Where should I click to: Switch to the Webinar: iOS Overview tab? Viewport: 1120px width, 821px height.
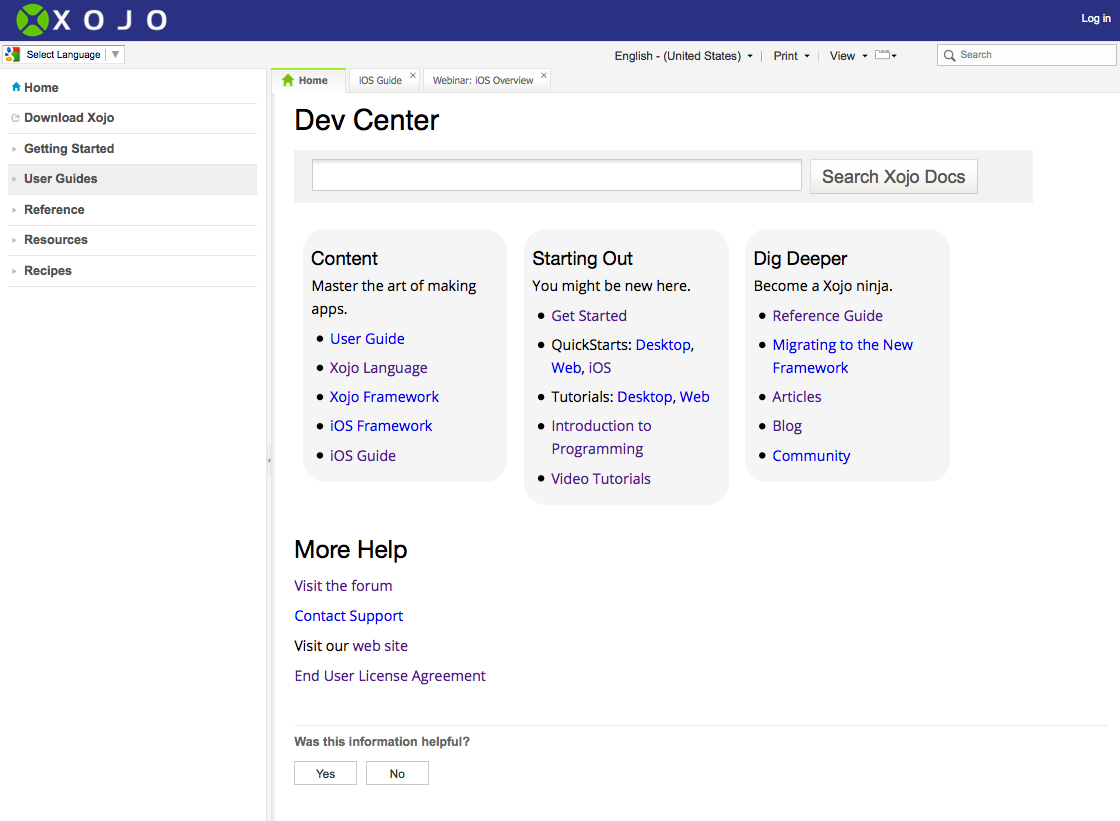pos(483,81)
